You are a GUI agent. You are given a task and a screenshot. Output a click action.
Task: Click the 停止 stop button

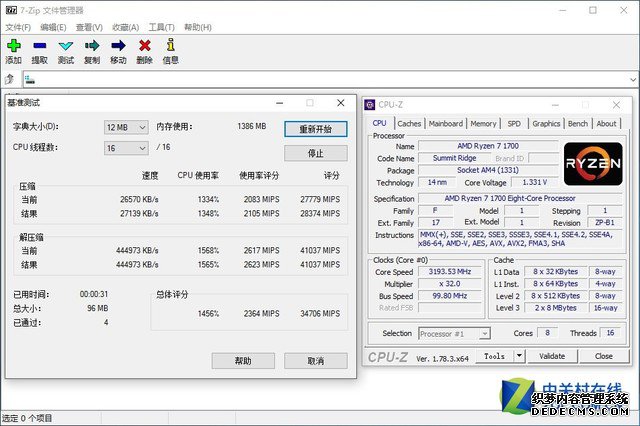pyautogui.click(x=316, y=153)
